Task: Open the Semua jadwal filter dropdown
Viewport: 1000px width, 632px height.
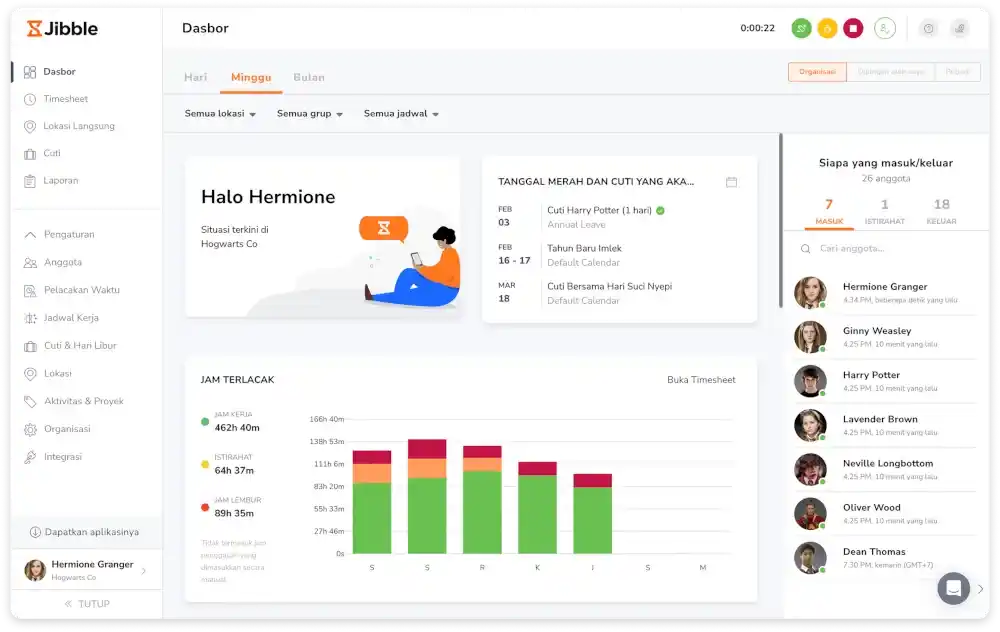Action: pyautogui.click(x=401, y=114)
